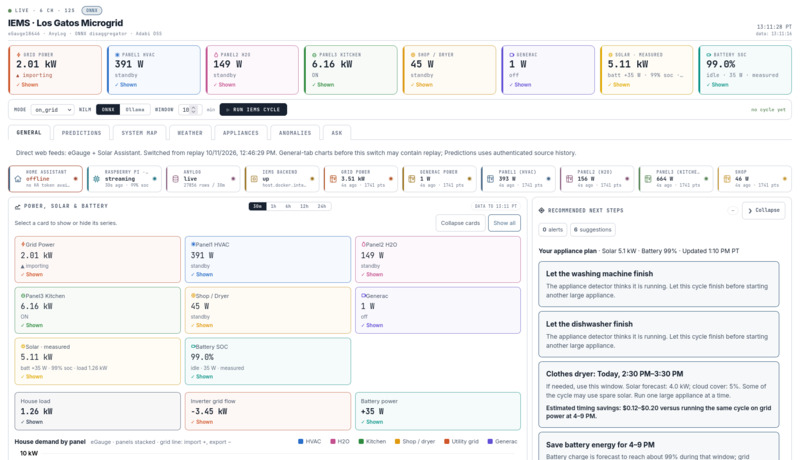Viewport: 806px width, 460px height.
Task: Click the lightning icon in the lower Grid Power card
Action: tap(23, 245)
